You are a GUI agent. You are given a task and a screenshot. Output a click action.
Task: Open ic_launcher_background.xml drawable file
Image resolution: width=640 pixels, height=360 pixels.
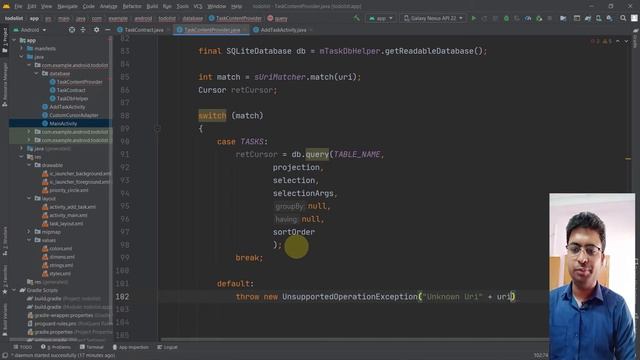click(76, 173)
